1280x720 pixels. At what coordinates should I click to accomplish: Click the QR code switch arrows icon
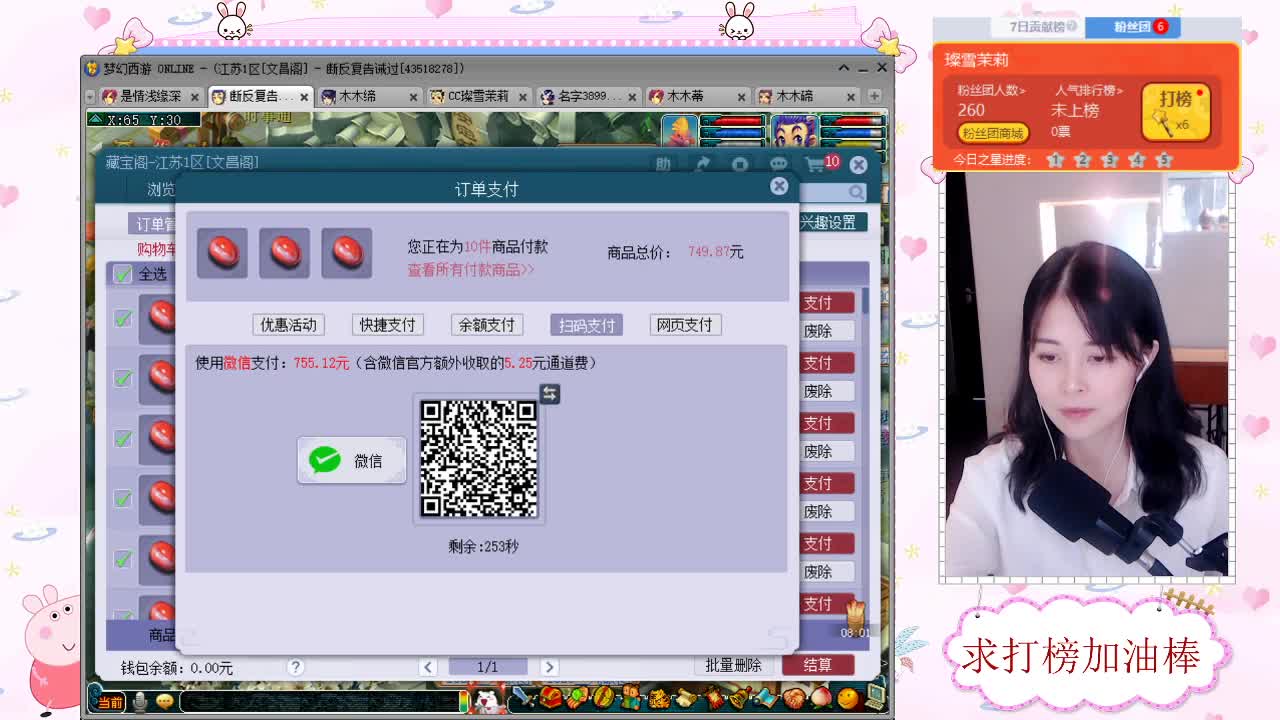click(x=549, y=393)
